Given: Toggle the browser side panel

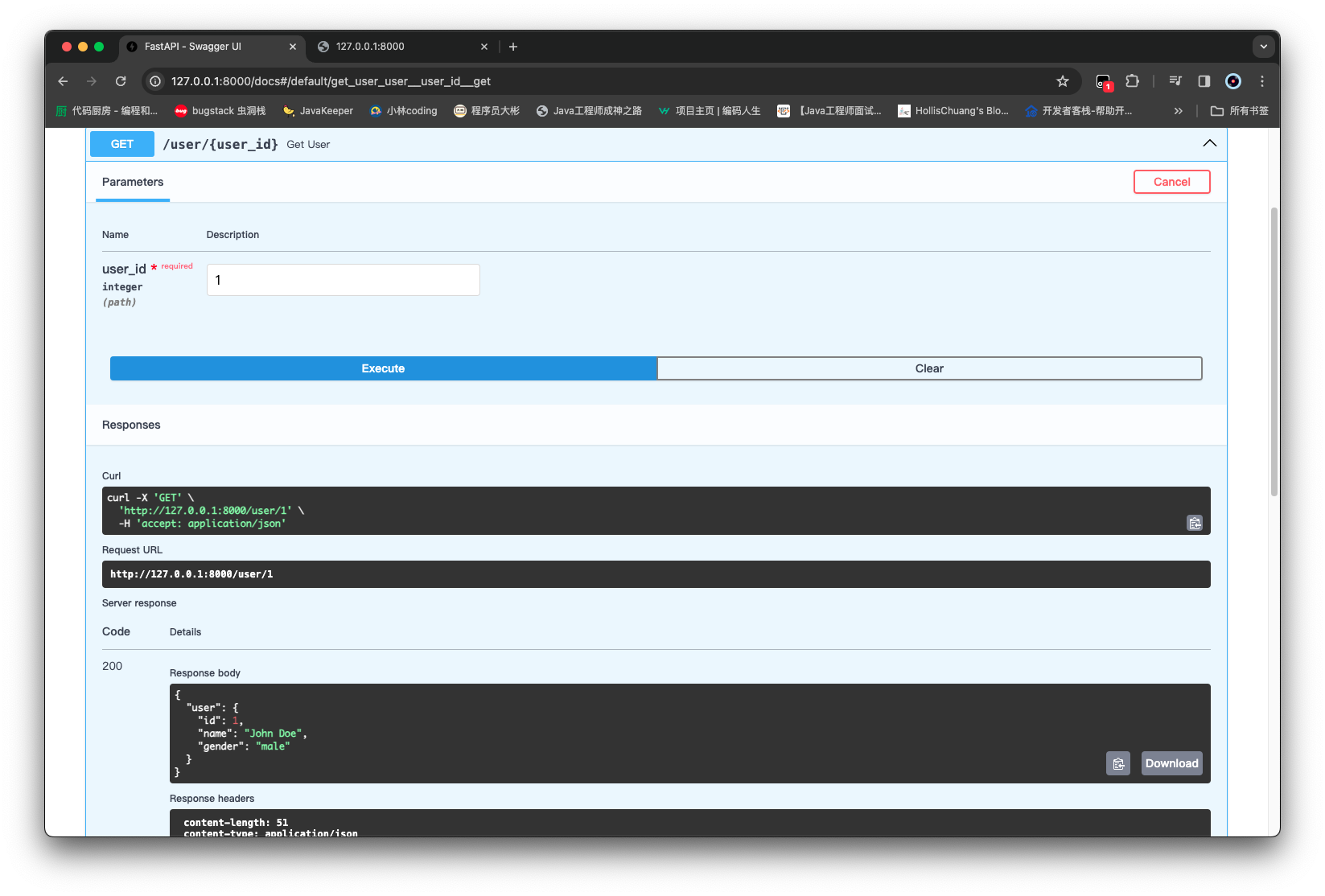Looking at the screenshot, I should coord(1204,81).
